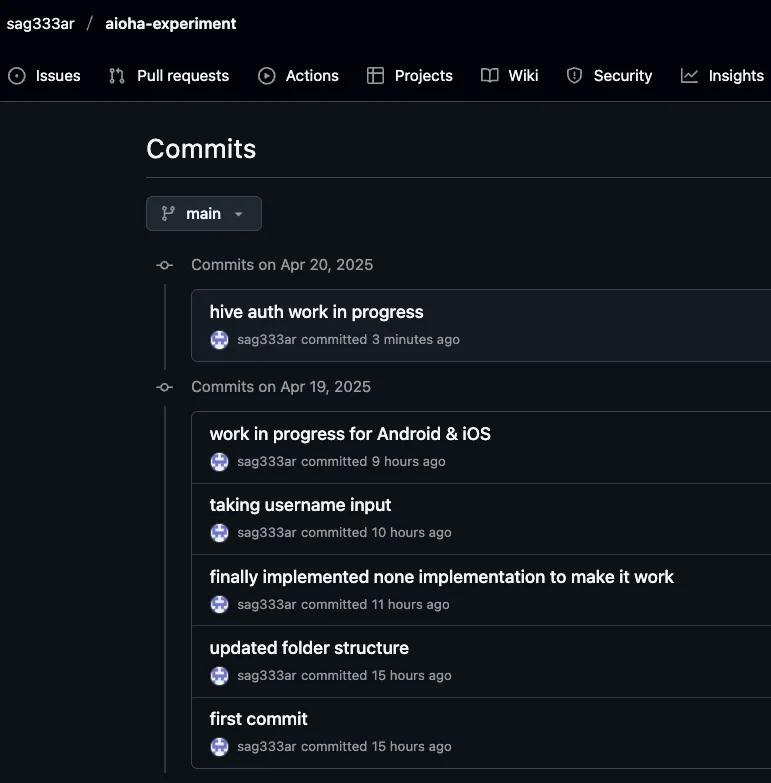Click sag333ar author name on '10 hours ago' commit

267,533
